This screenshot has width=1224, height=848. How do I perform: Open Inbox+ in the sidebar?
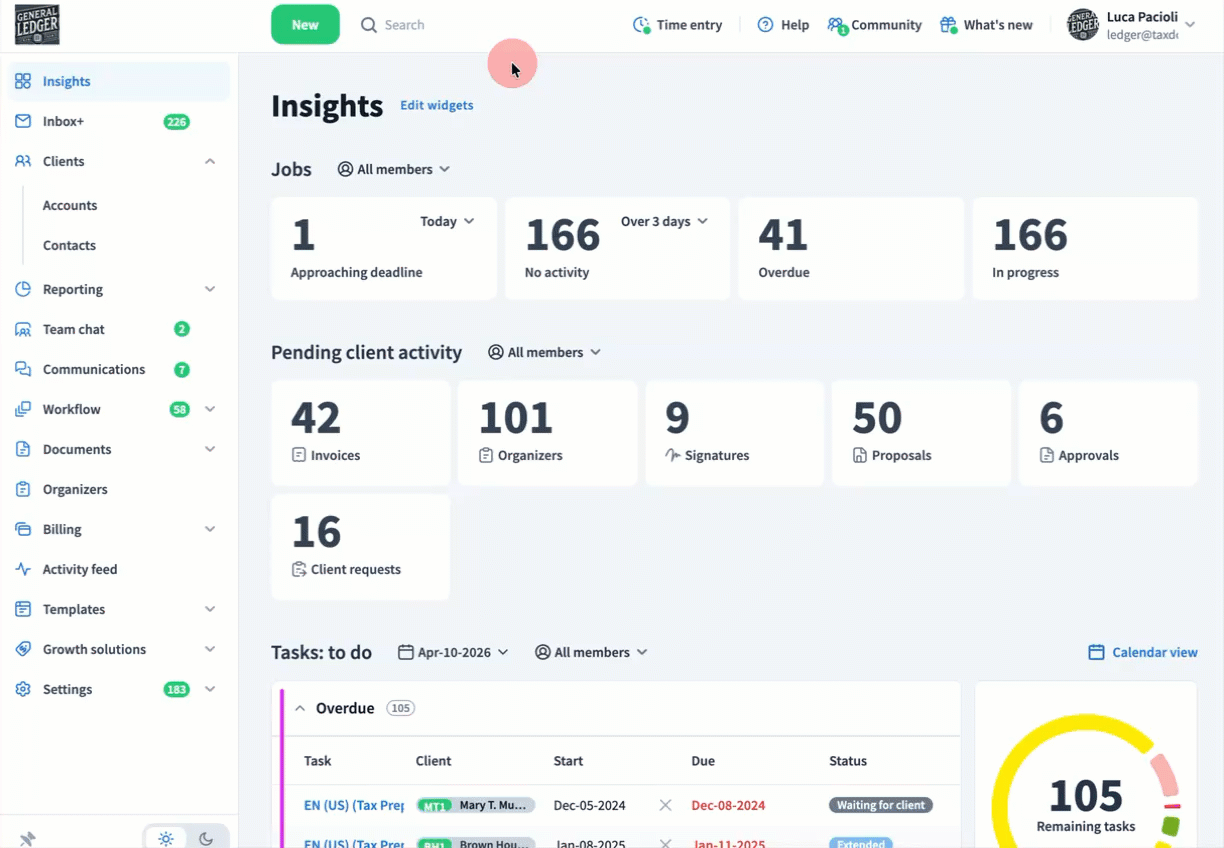[x=64, y=121]
